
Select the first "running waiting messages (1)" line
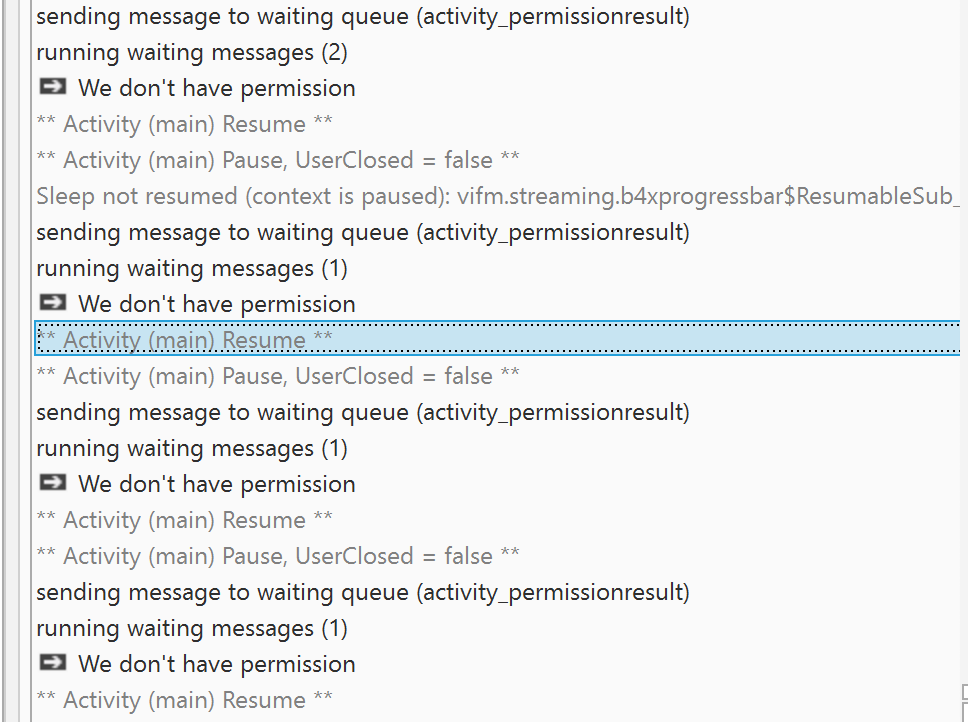pyautogui.click(x=192, y=268)
